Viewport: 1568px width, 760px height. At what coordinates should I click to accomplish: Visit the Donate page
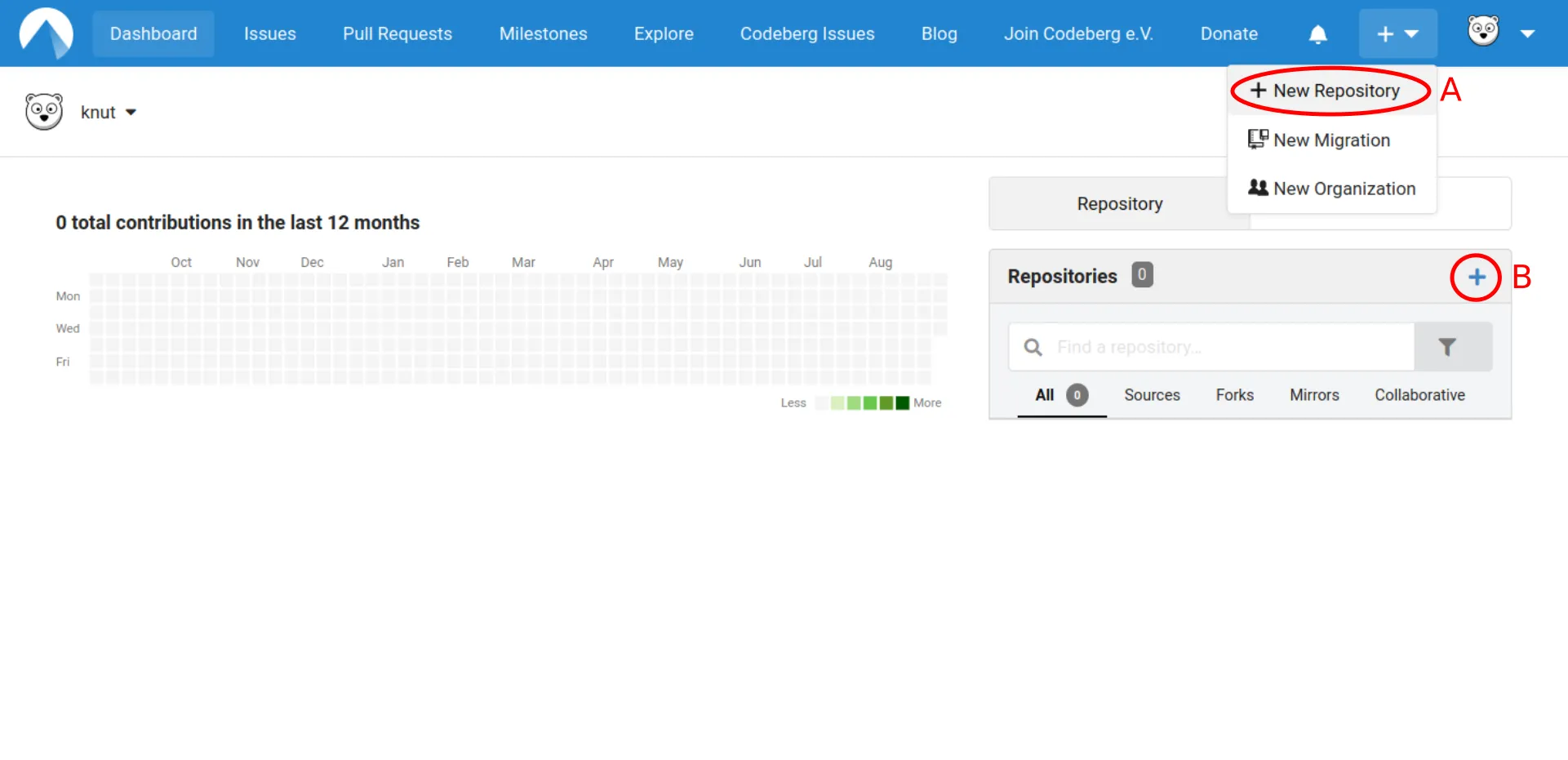(1228, 33)
